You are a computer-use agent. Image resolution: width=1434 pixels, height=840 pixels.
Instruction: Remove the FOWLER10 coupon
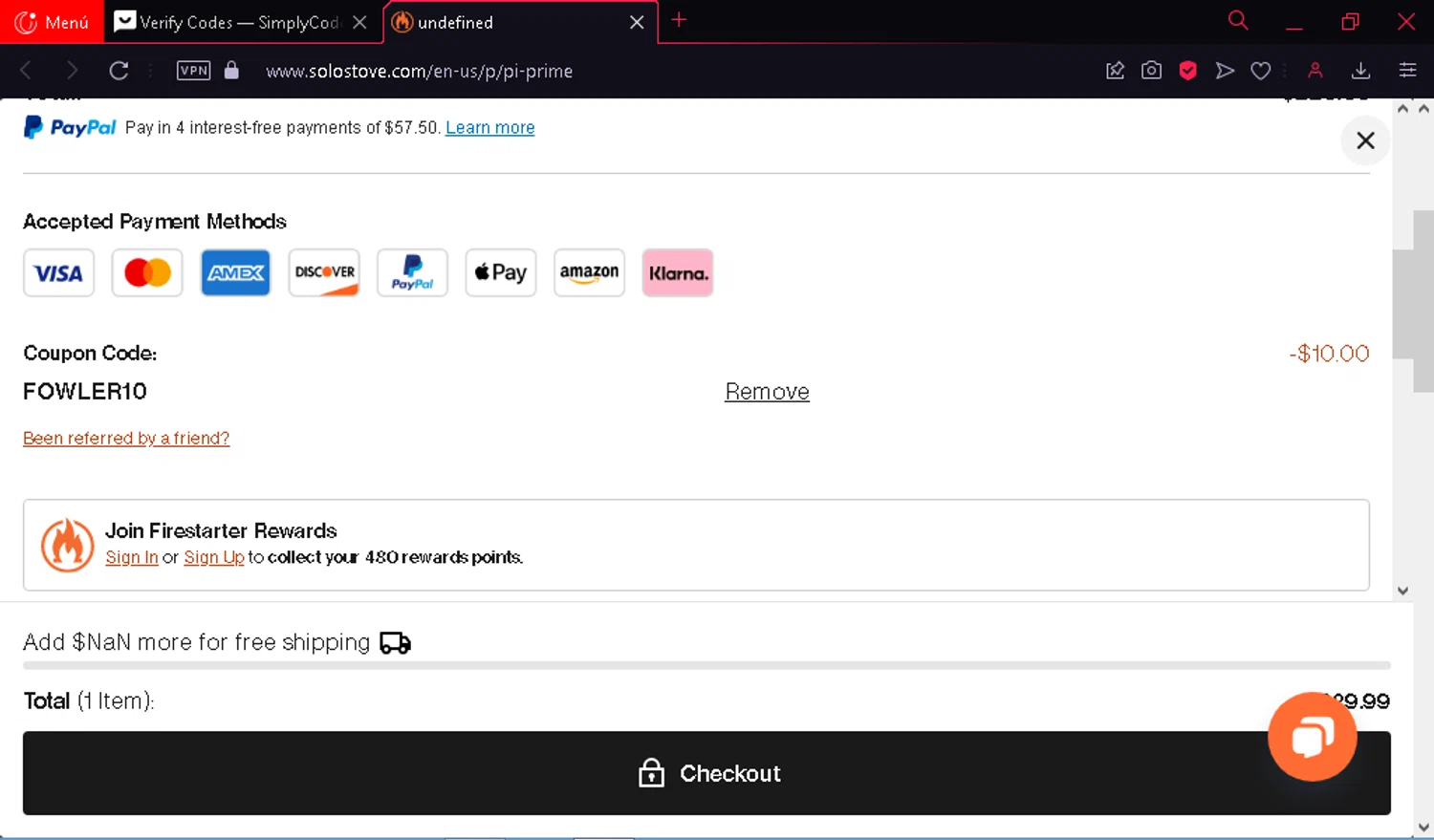[x=767, y=392]
